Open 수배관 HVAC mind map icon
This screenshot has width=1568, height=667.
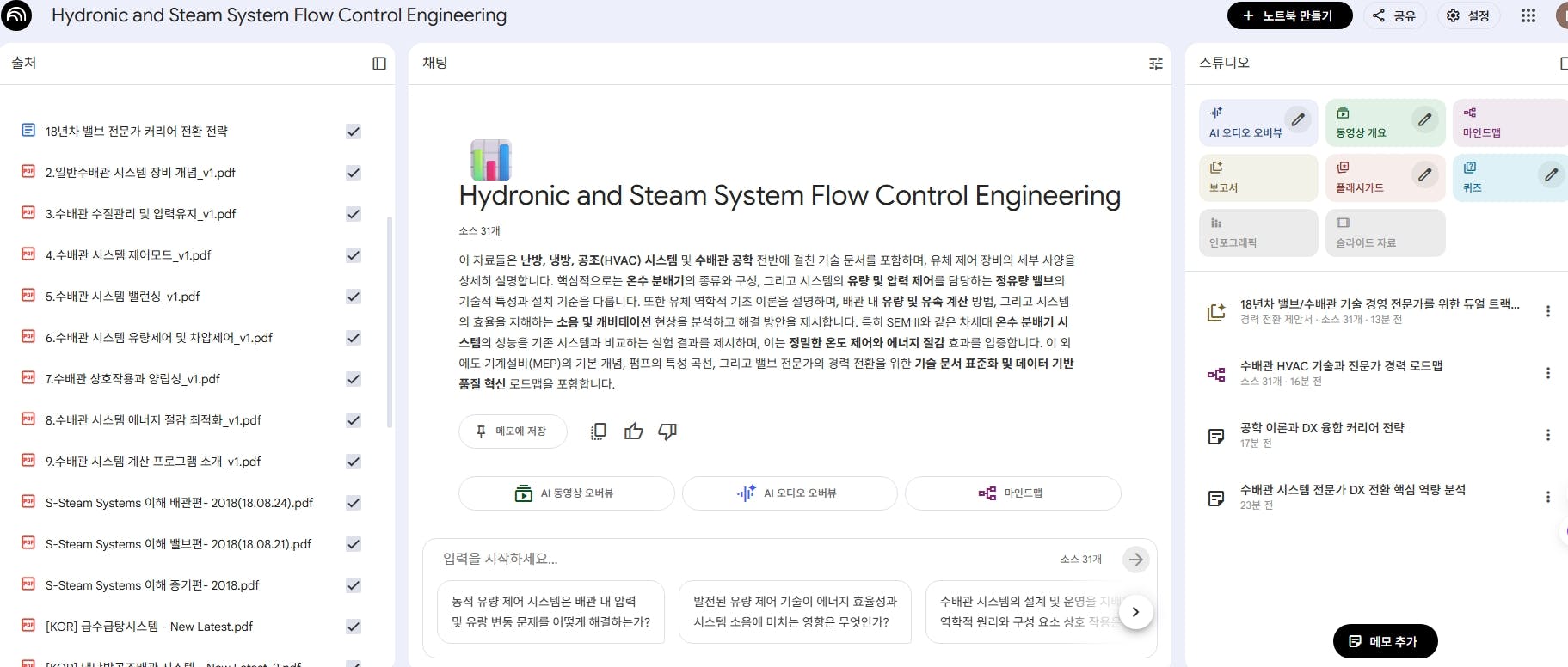pos(1216,374)
